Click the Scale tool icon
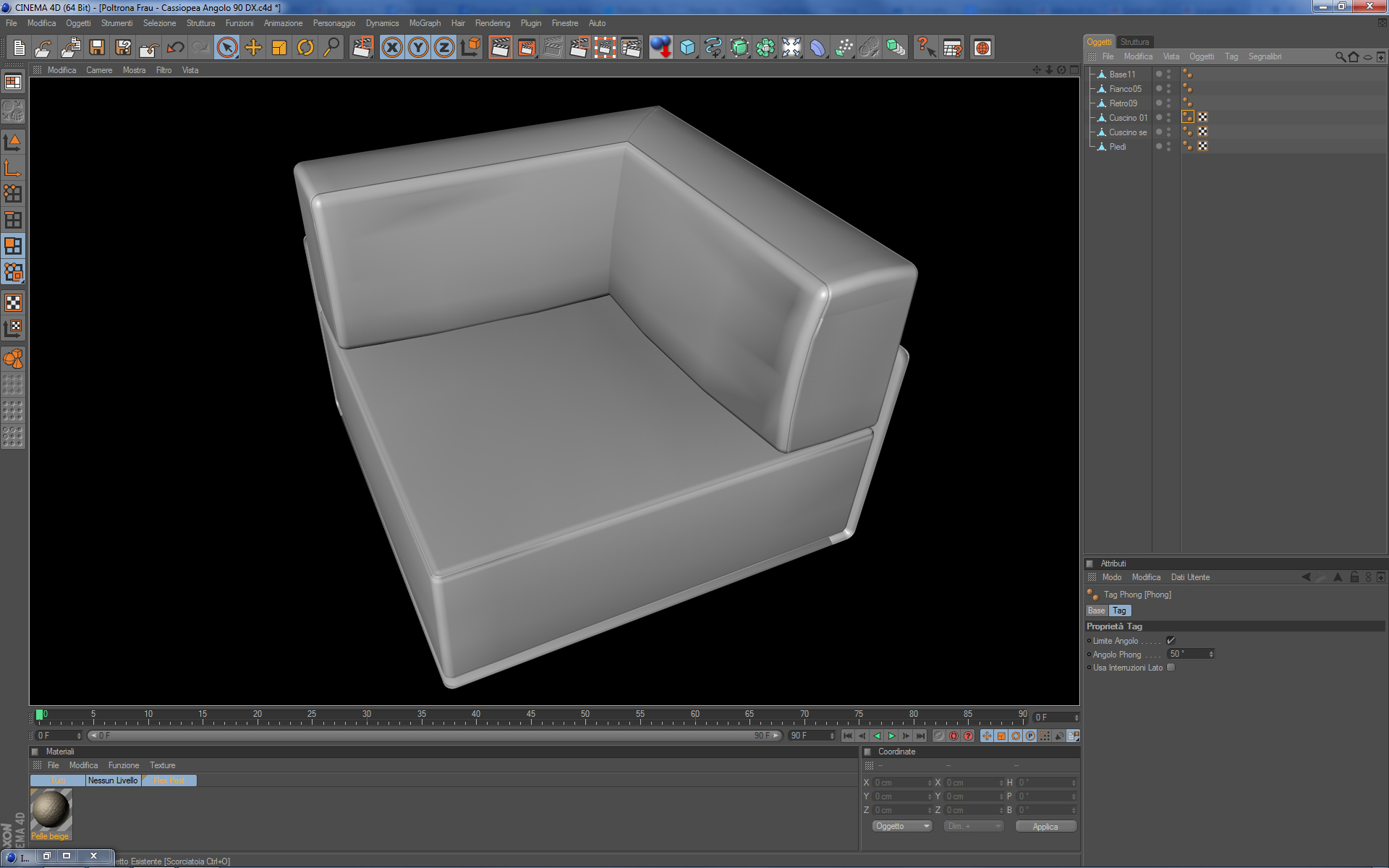The image size is (1389, 868). coord(279,48)
